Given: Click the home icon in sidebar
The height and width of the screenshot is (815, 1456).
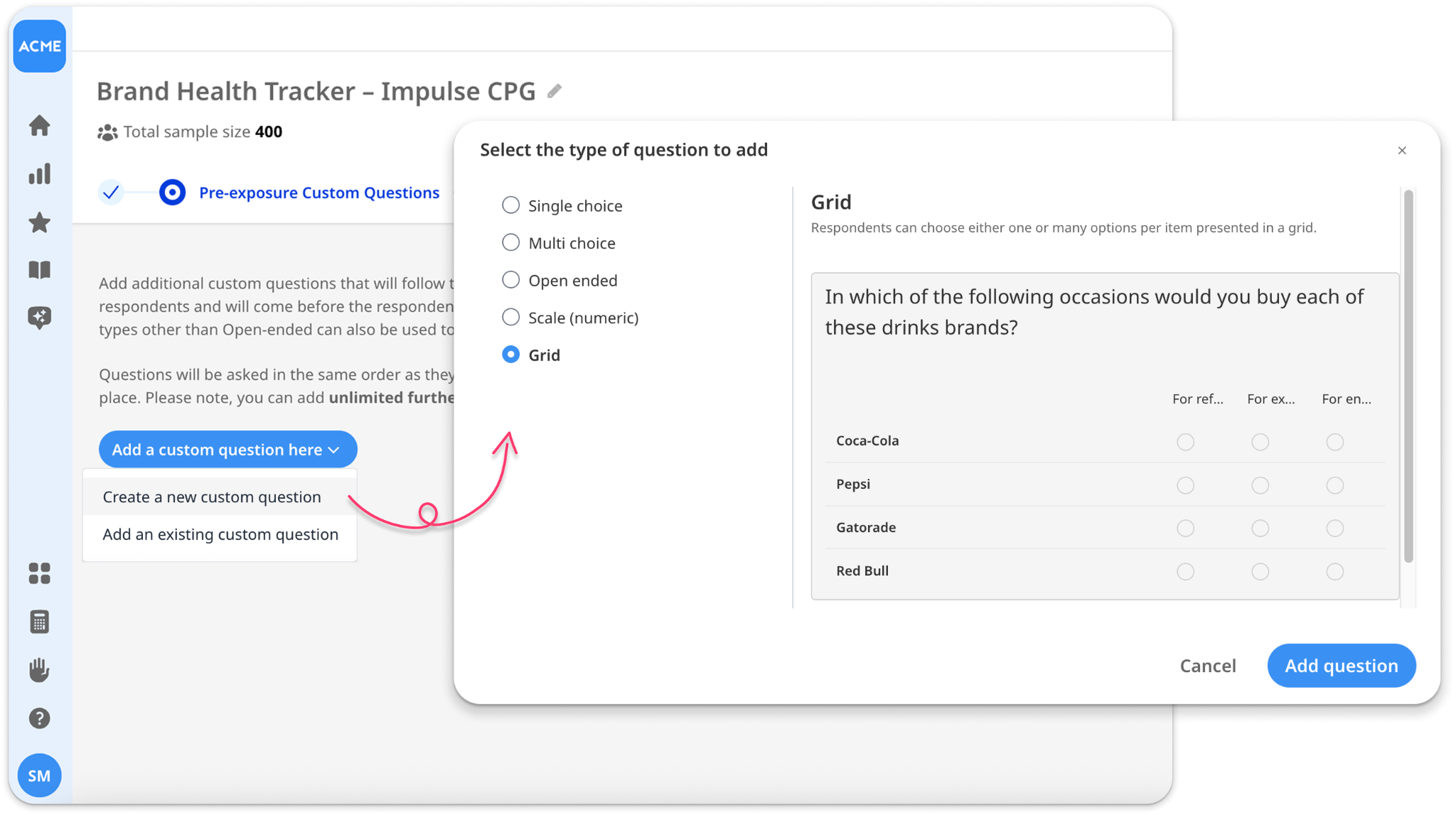Looking at the screenshot, I should click(39, 126).
